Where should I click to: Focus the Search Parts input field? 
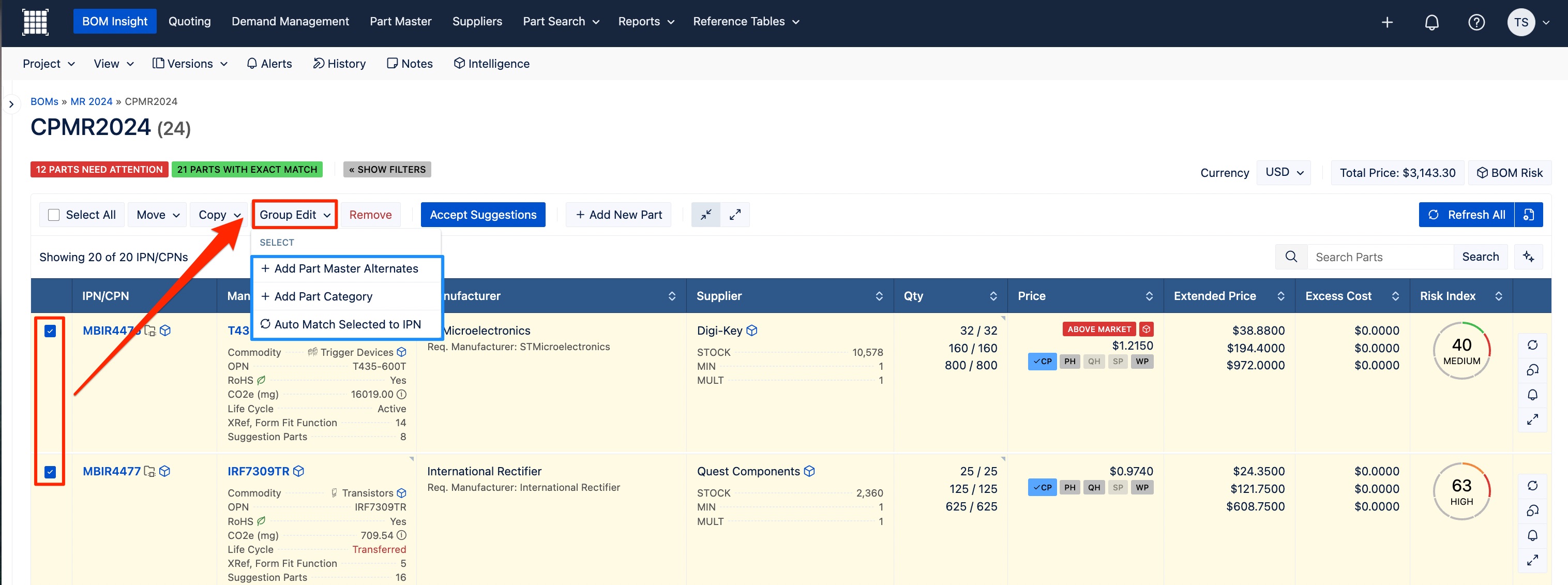[1380, 257]
